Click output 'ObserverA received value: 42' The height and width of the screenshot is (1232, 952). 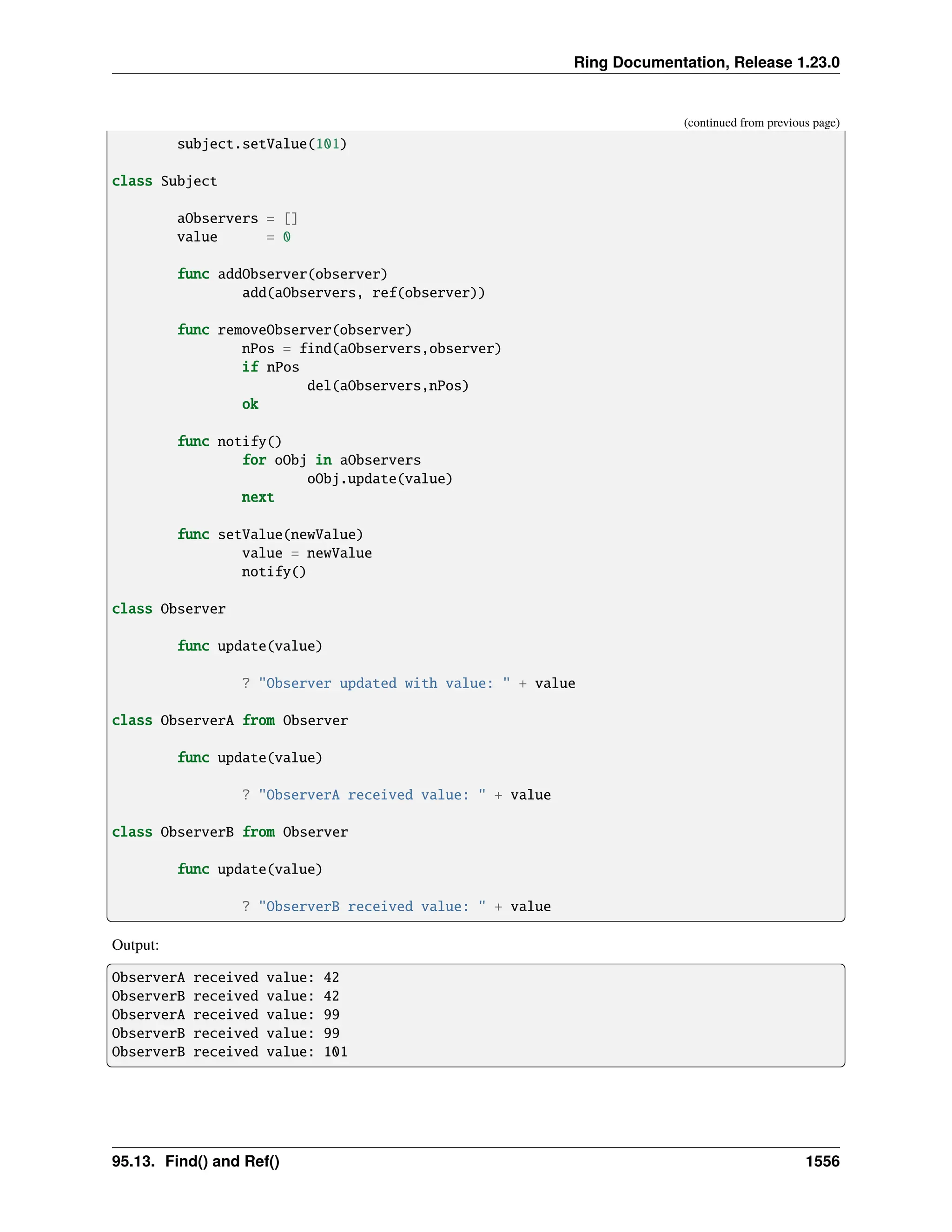pyautogui.click(x=225, y=978)
